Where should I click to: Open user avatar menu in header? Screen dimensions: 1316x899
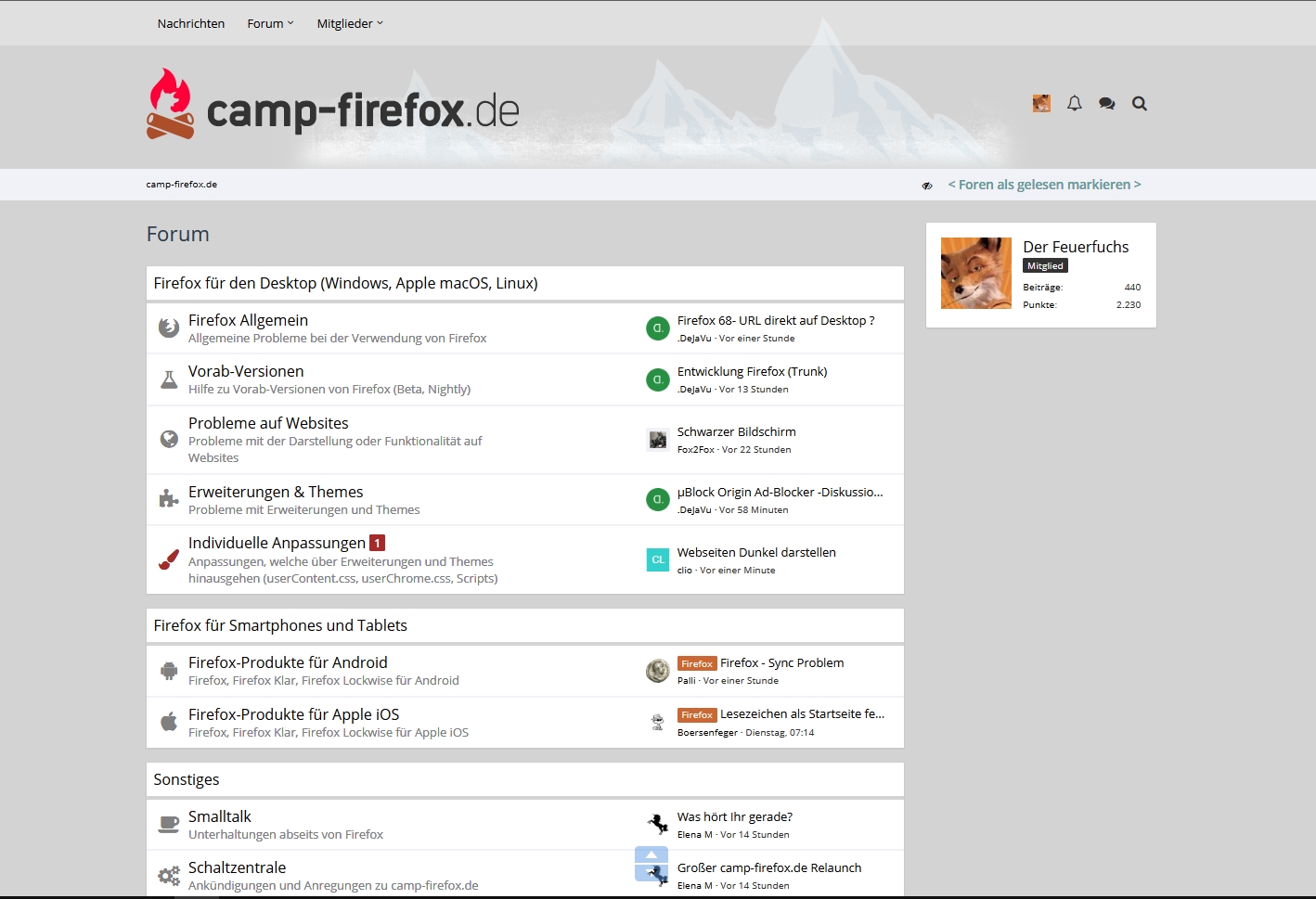coord(1041,104)
